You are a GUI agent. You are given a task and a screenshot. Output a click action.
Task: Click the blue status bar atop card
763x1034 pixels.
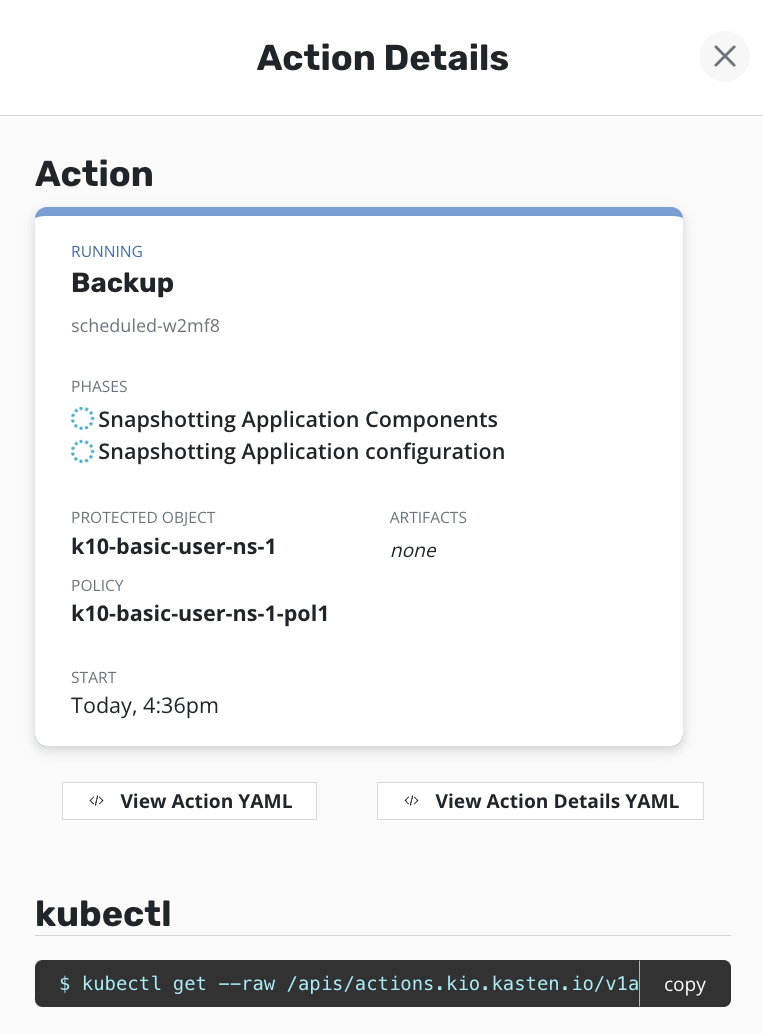coord(359,212)
